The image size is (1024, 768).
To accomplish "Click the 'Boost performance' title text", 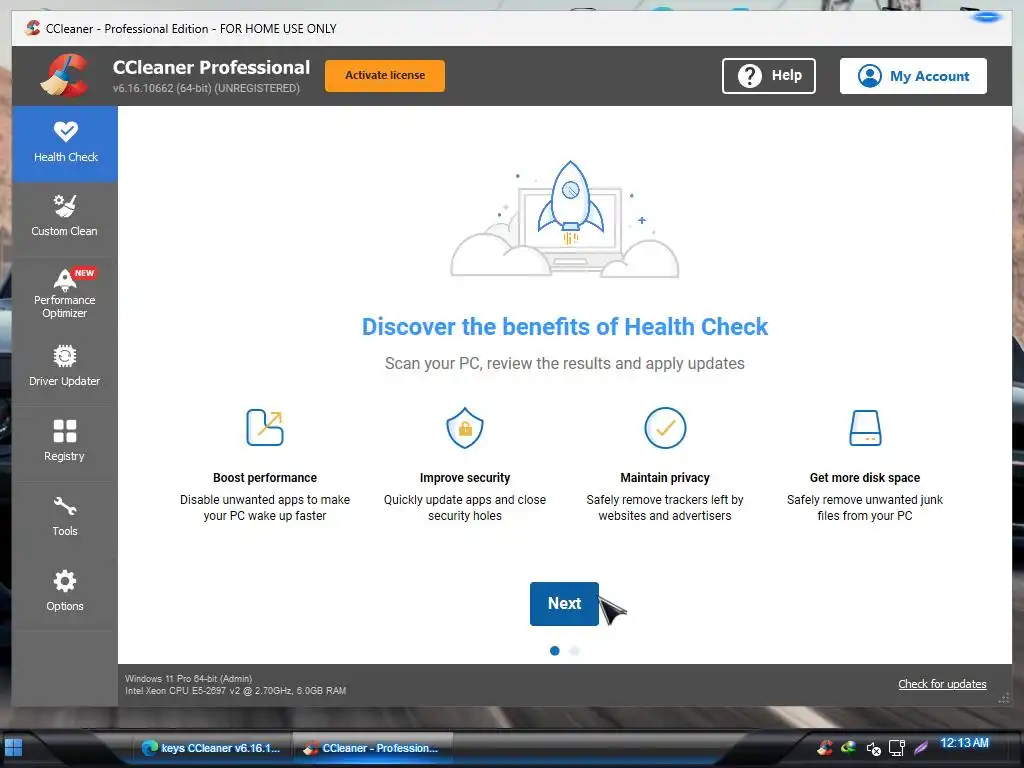I will [264, 477].
